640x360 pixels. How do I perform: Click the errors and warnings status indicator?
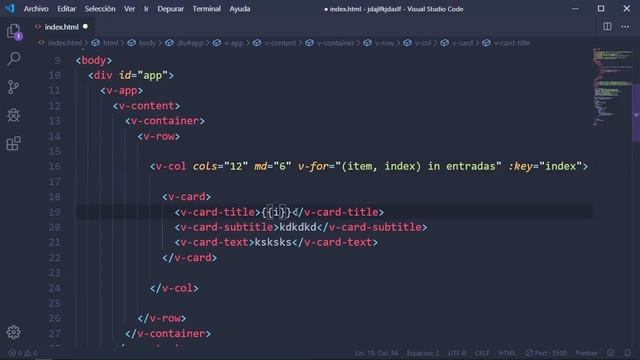tap(23, 353)
